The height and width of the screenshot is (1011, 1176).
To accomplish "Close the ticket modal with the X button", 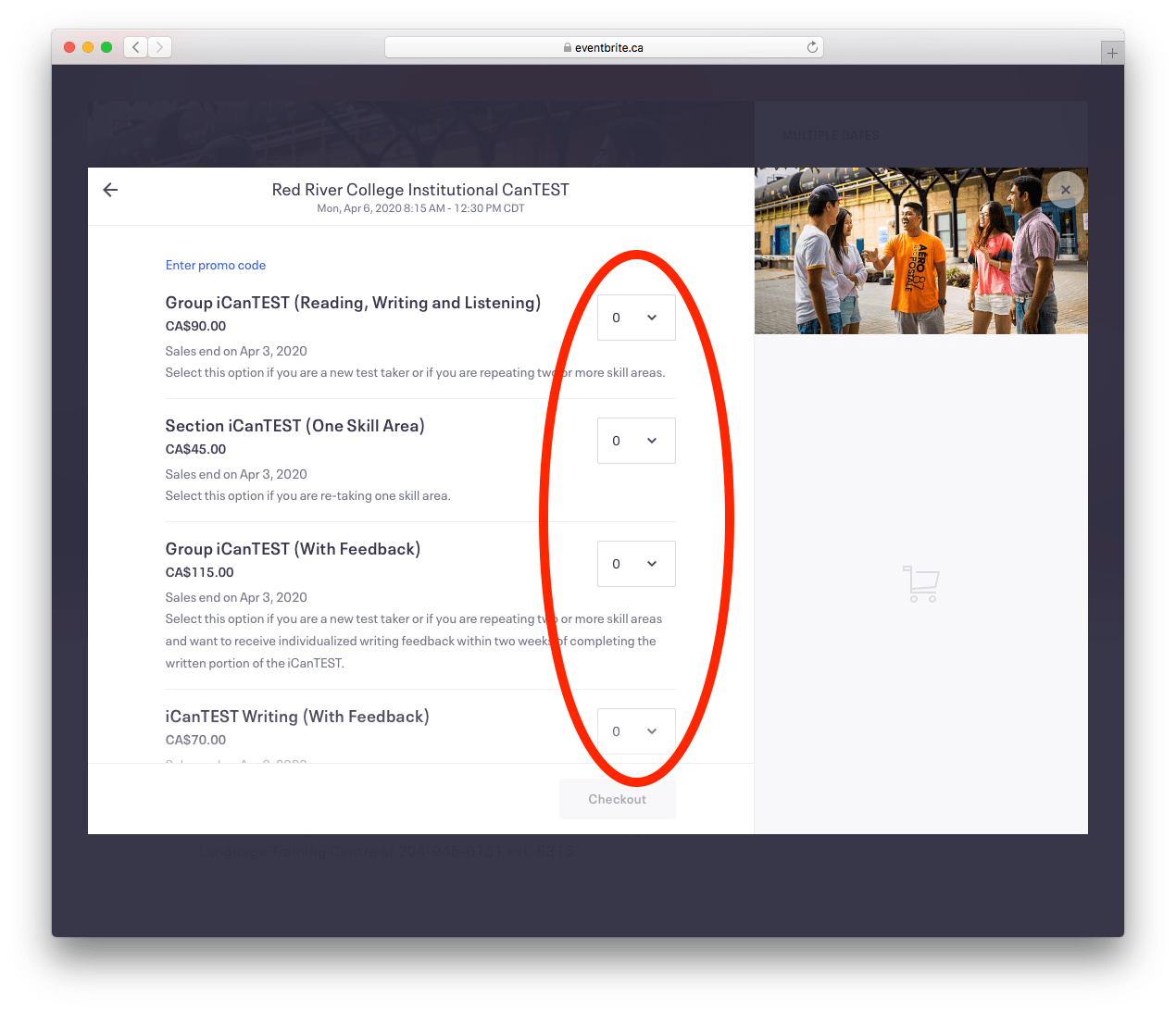I will (1065, 190).
